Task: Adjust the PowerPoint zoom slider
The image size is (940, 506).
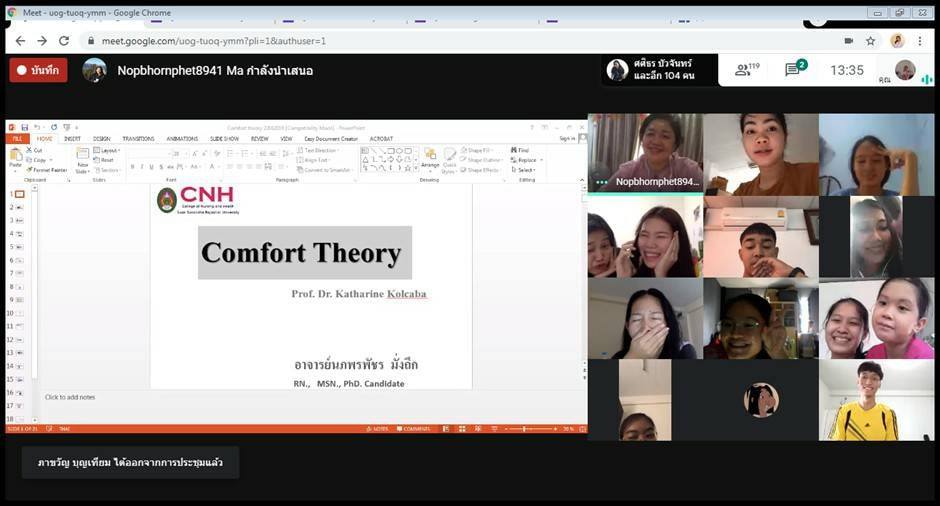Action: 525,428
